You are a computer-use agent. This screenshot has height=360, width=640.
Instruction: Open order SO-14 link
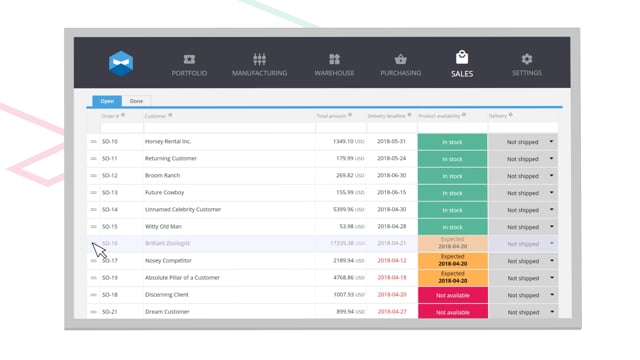pyautogui.click(x=109, y=209)
